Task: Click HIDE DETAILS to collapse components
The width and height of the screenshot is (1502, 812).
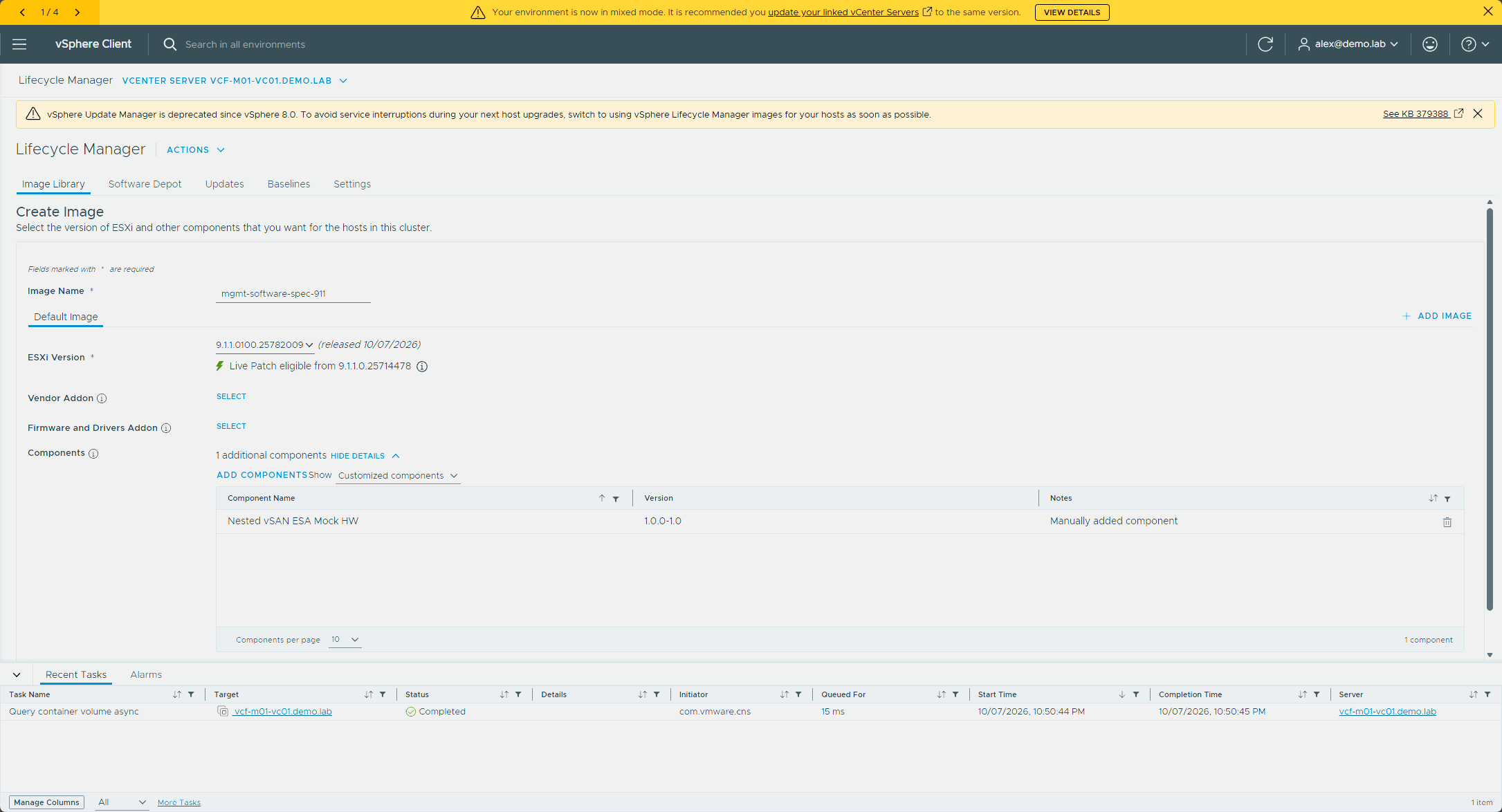Action: [365, 456]
